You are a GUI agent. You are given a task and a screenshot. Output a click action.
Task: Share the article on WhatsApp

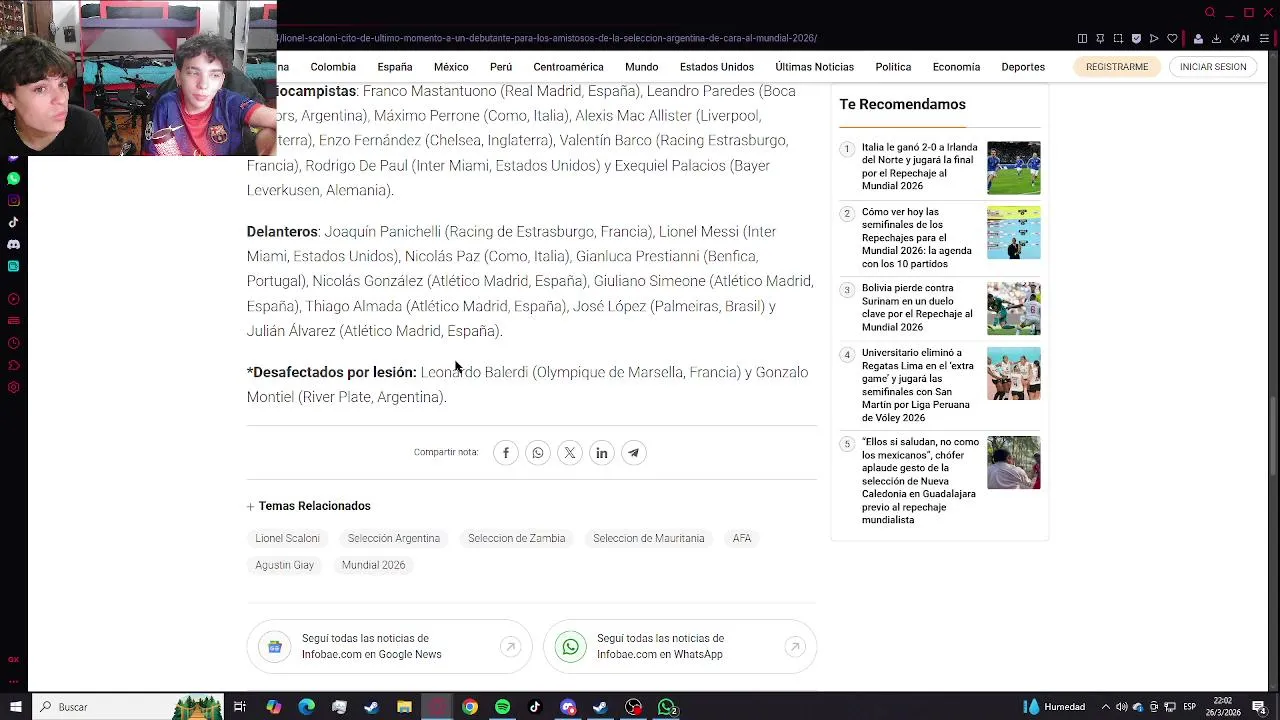pos(538,453)
